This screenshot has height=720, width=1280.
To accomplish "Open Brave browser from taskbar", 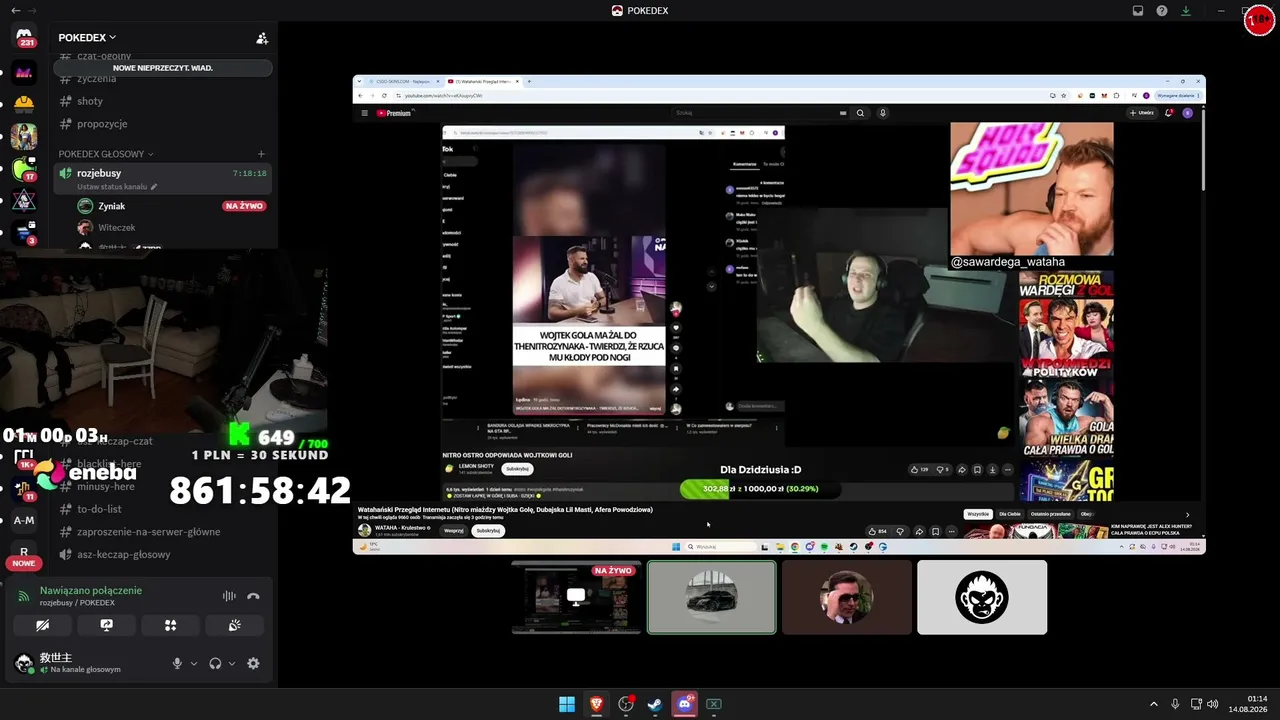I will click(597, 704).
